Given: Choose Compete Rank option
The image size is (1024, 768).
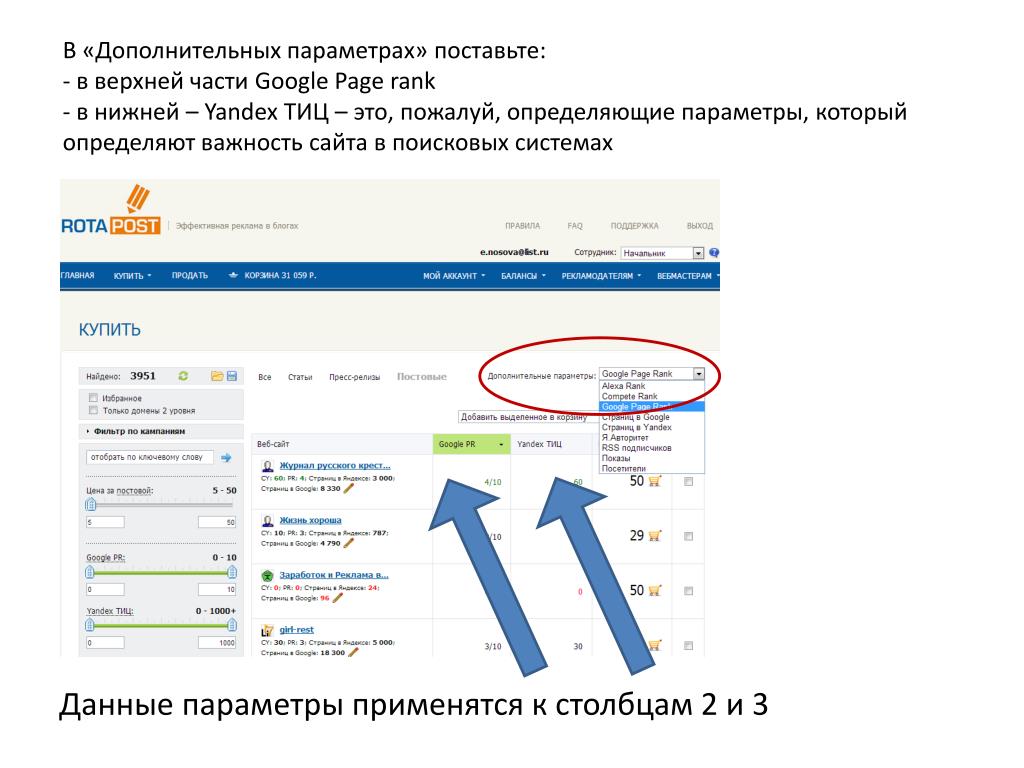Looking at the screenshot, I should [x=652, y=396].
